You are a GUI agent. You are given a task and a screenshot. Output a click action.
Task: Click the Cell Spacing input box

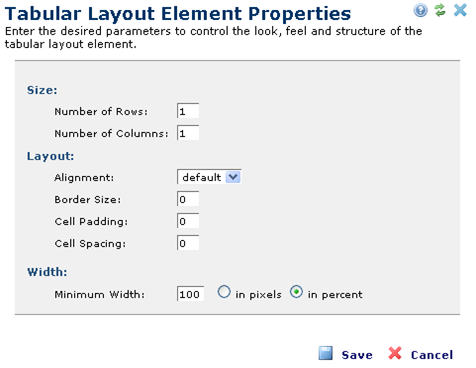pos(188,243)
